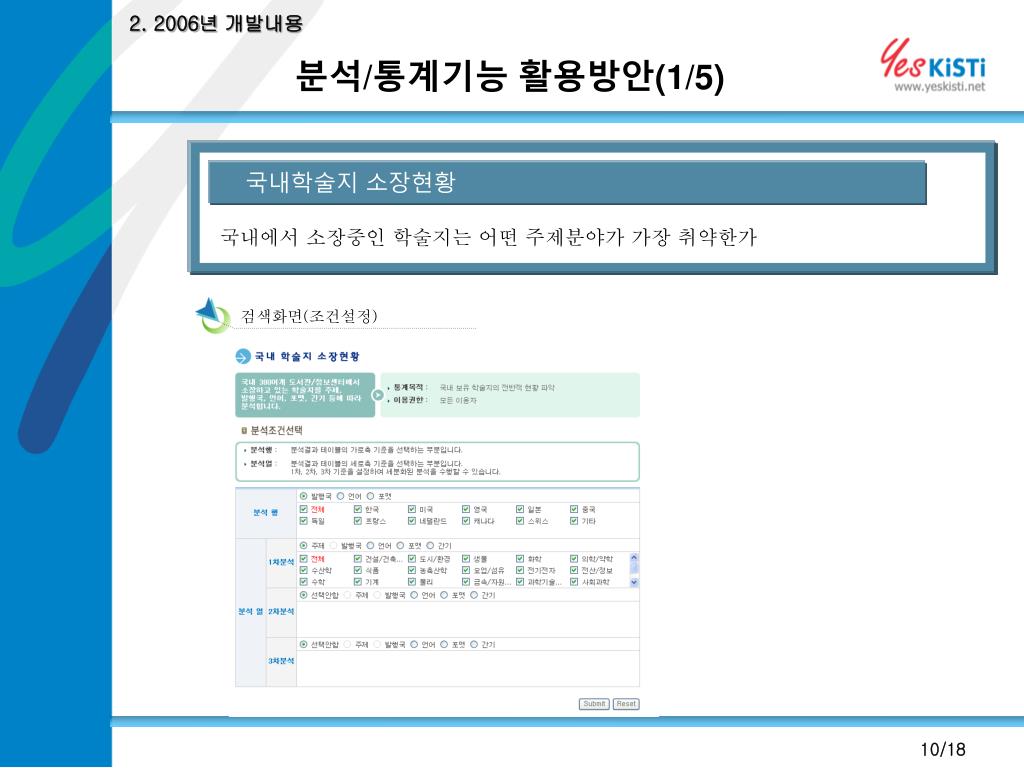Click the green circular arrow between the info boxes

point(377,394)
